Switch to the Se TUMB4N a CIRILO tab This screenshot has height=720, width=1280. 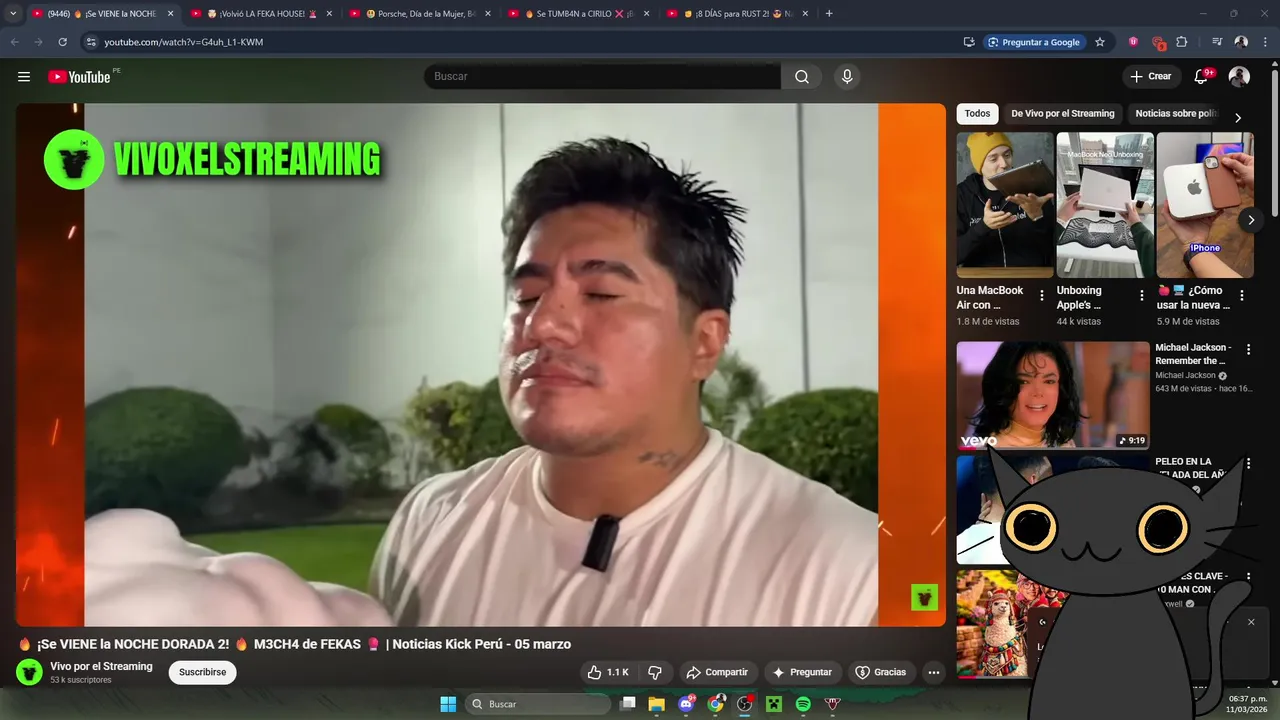pos(577,14)
